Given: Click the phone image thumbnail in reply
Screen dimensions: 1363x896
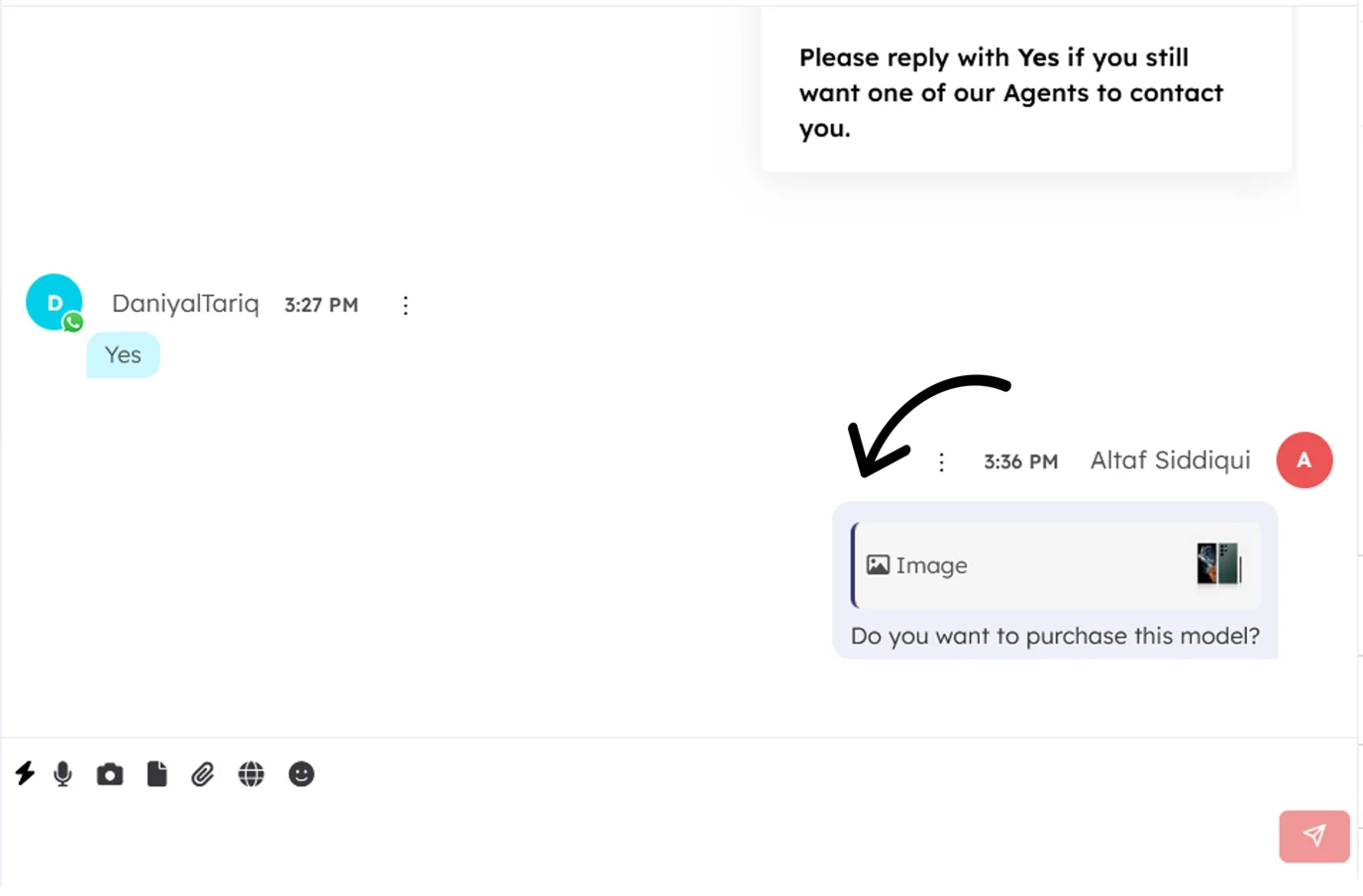Looking at the screenshot, I should point(1218,564).
